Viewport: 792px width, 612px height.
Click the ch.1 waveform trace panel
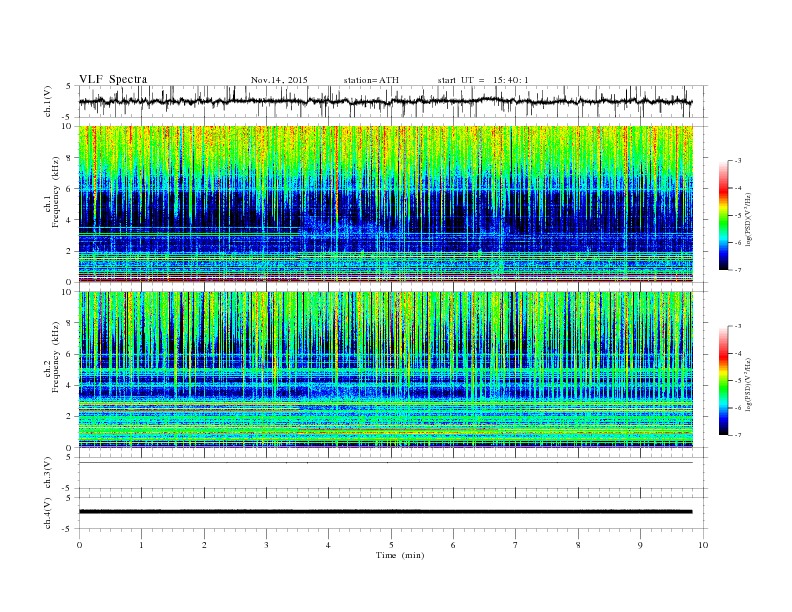click(393, 101)
